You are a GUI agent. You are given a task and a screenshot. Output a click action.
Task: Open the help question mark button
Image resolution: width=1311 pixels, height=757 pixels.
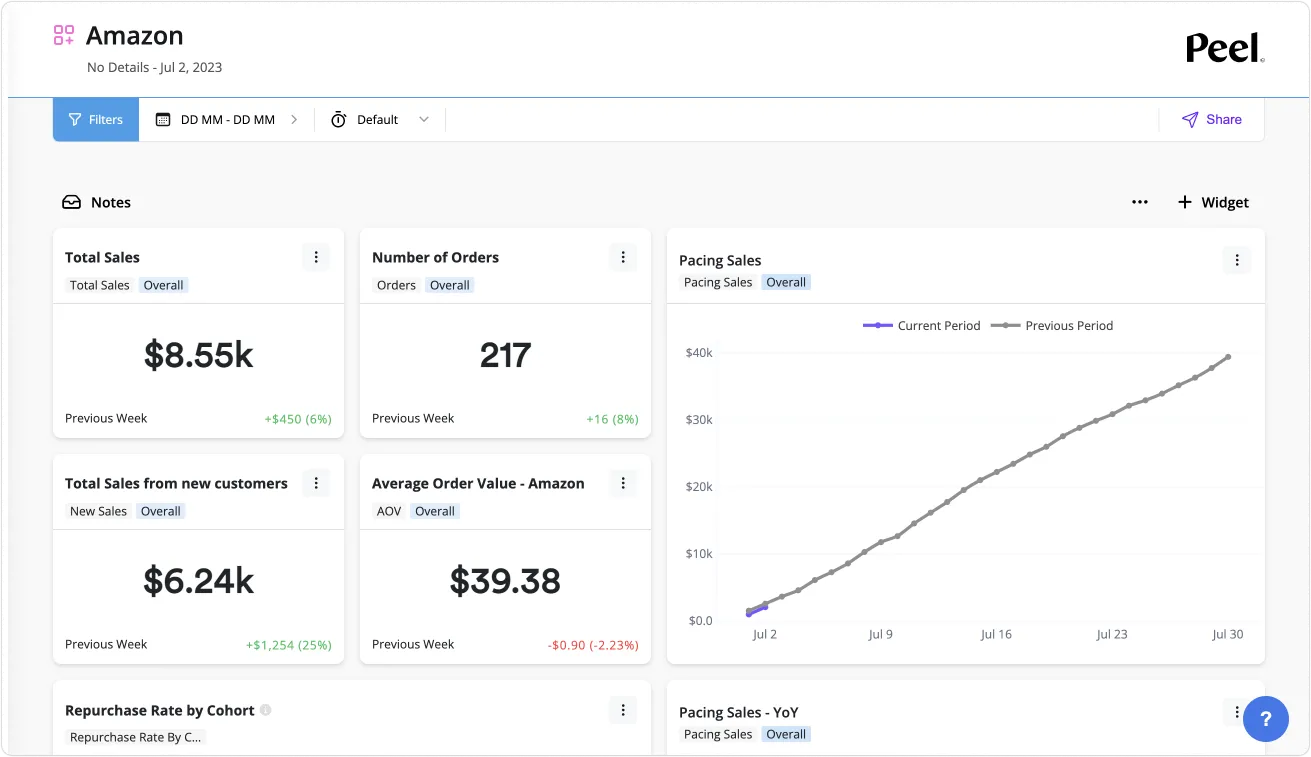(x=1266, y=719)
